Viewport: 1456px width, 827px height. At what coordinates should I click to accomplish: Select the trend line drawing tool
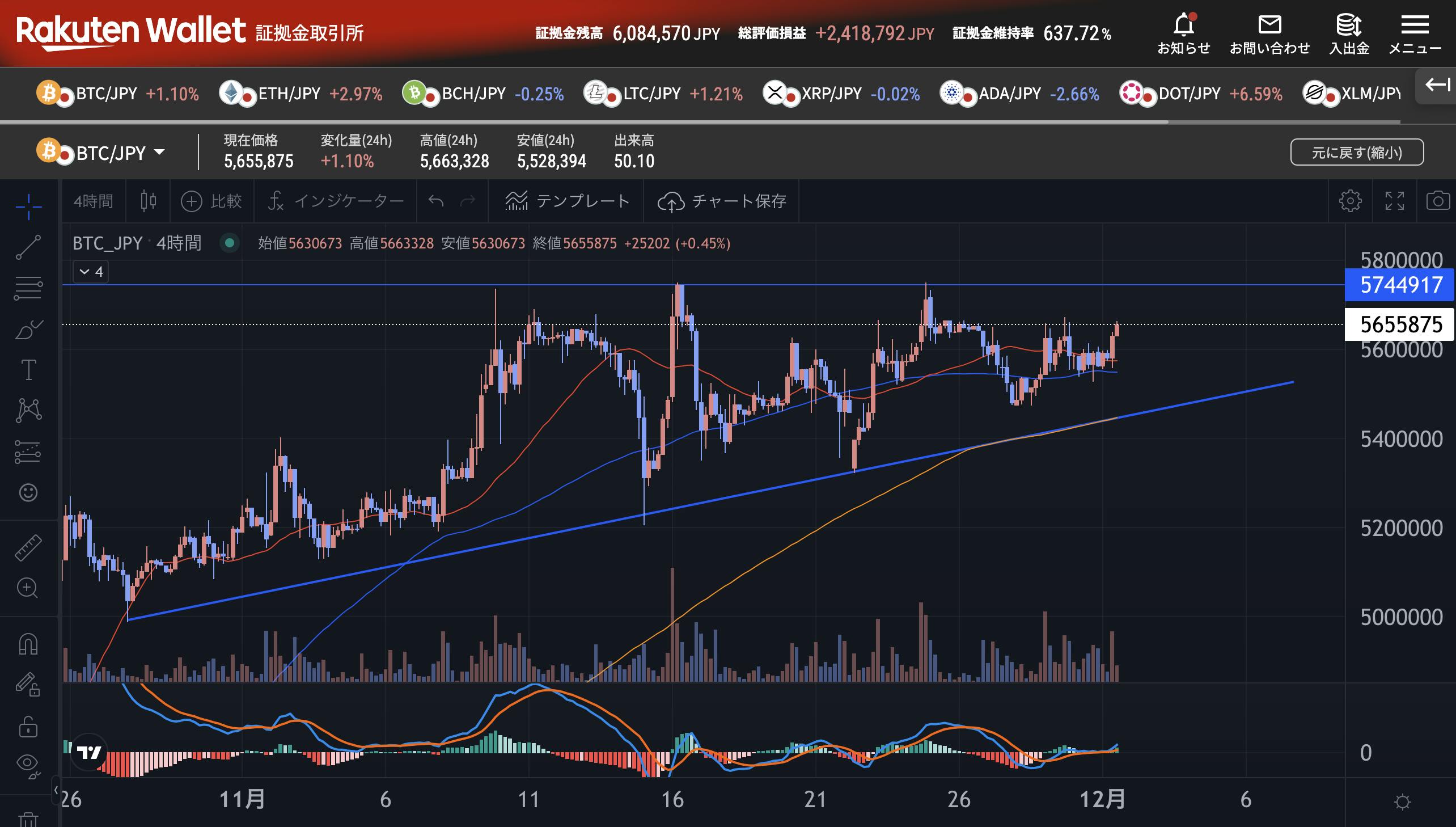pos(28,248)
